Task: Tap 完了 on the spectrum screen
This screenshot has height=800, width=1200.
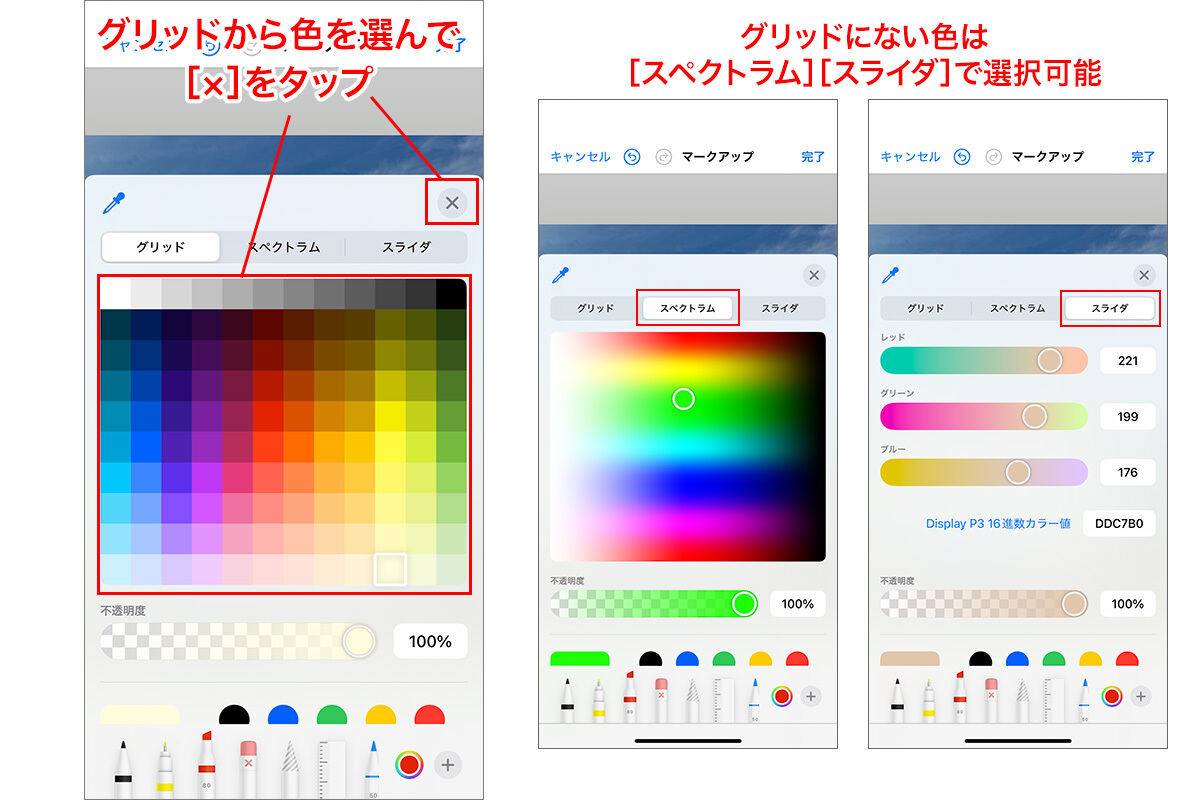Action: [813, 157]
